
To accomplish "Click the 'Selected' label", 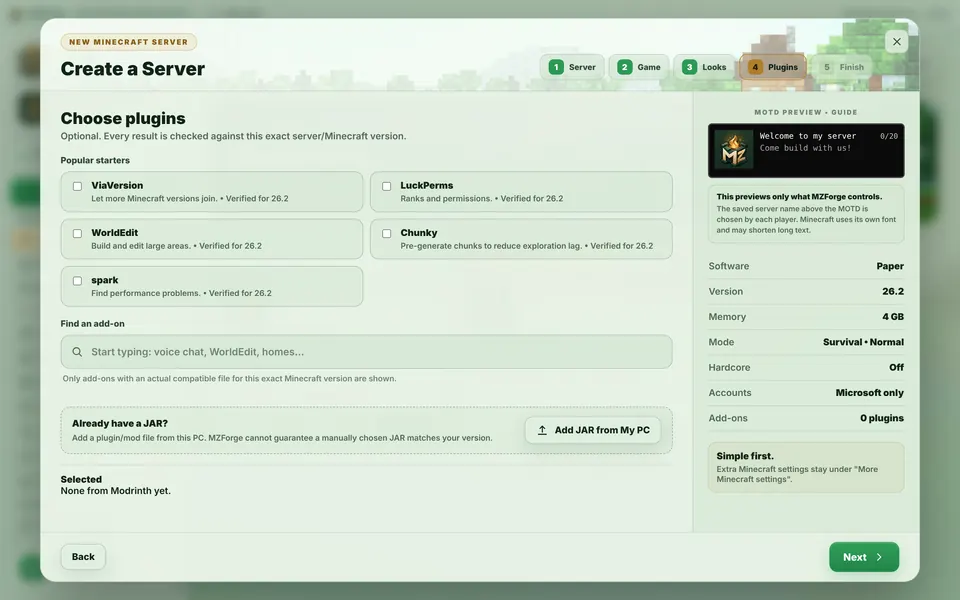I will coord(81,479).
